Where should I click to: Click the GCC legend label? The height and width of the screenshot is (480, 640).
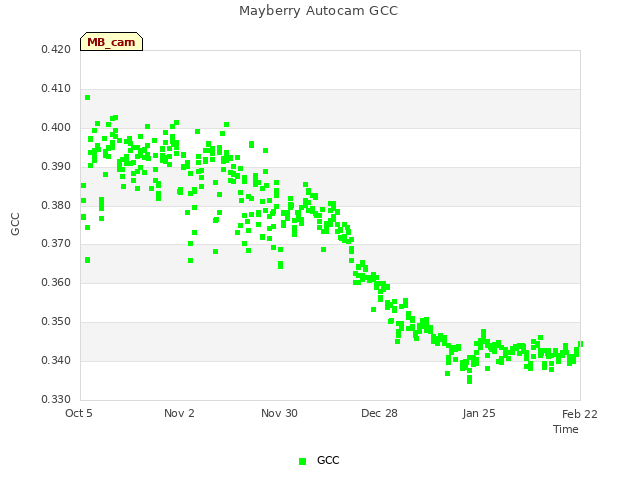(x=328, y=460)
